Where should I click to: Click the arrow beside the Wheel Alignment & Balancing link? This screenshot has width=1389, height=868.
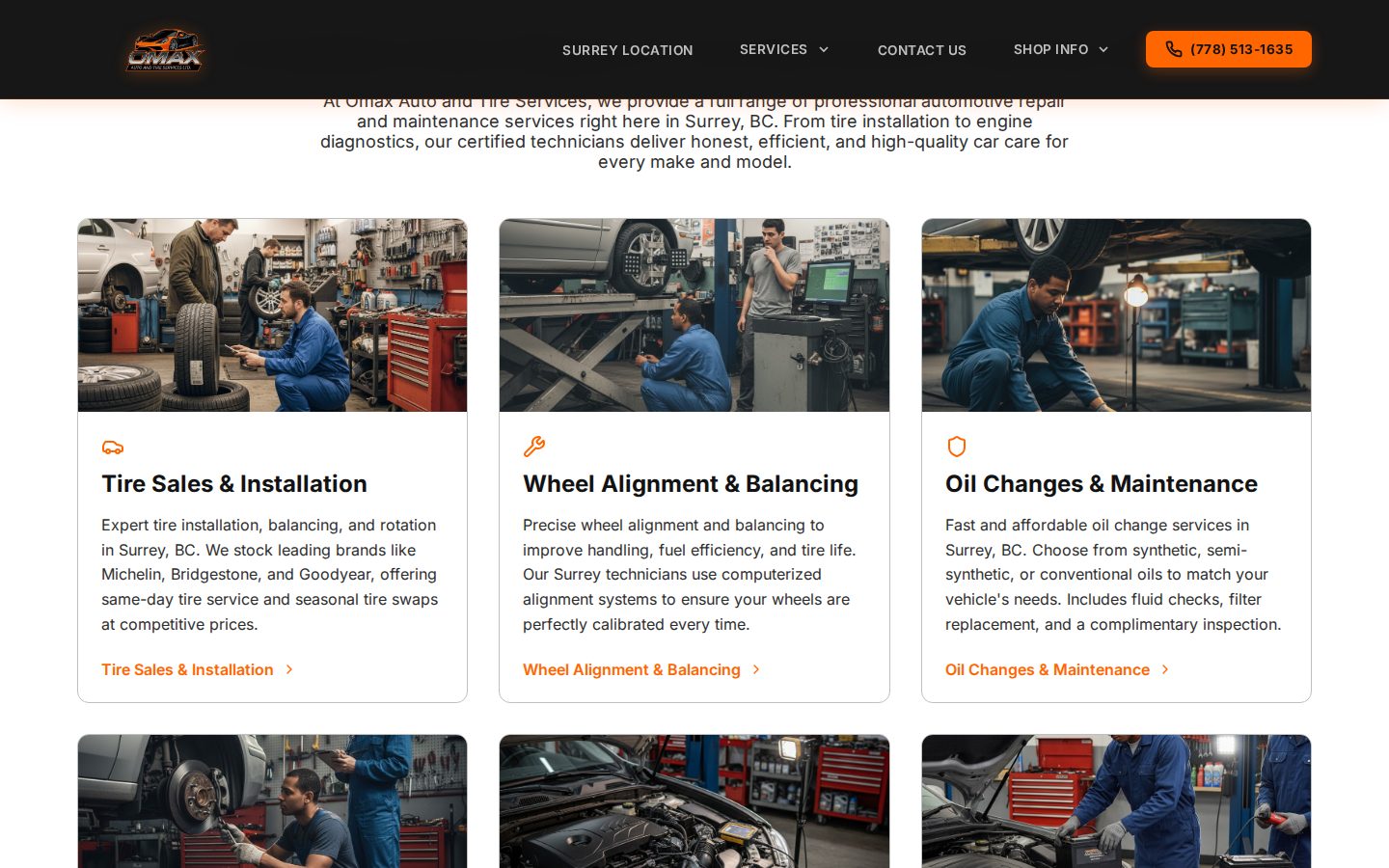pyautogui.click(x=756, y=669)
